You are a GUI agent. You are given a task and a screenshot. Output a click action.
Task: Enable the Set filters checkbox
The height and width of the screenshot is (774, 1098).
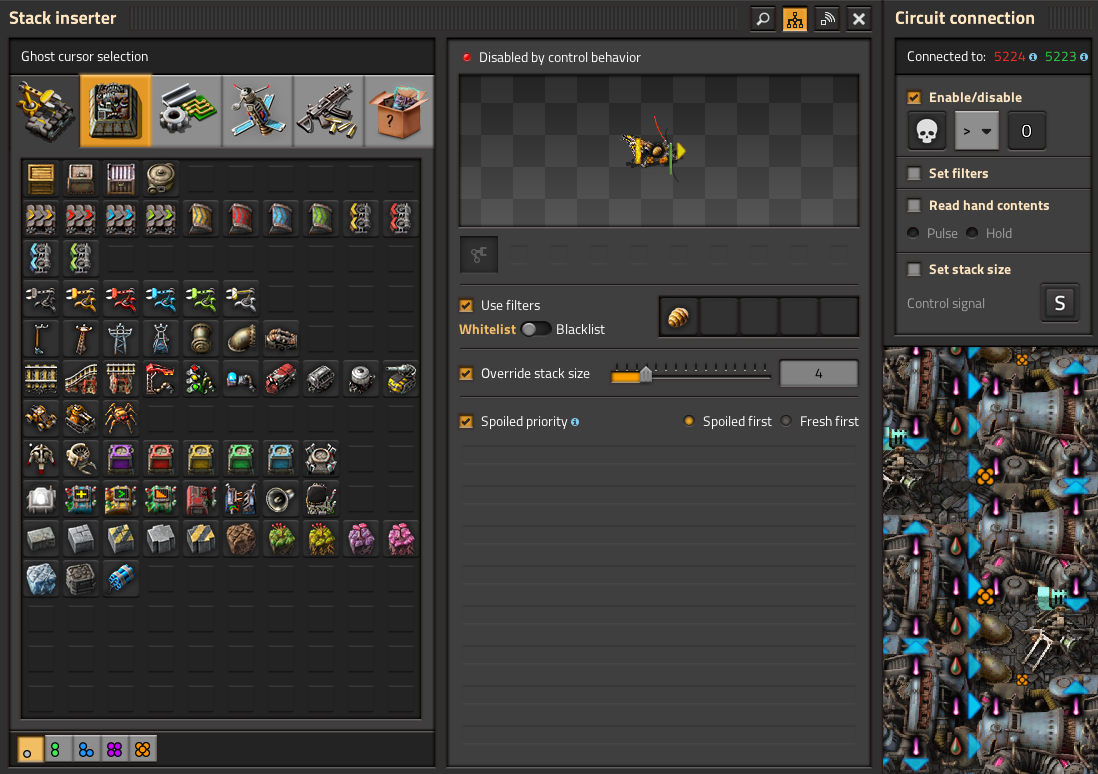[914, 173]
